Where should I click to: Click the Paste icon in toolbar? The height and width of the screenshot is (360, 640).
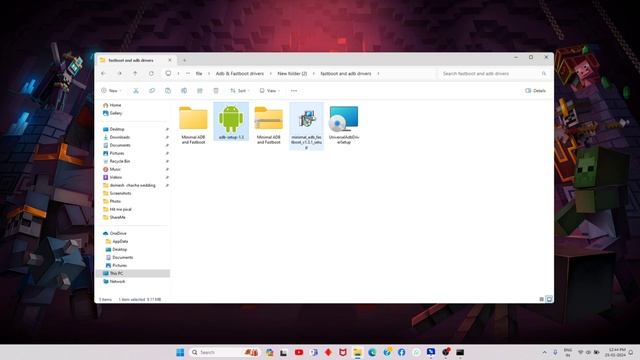[168, 91]
